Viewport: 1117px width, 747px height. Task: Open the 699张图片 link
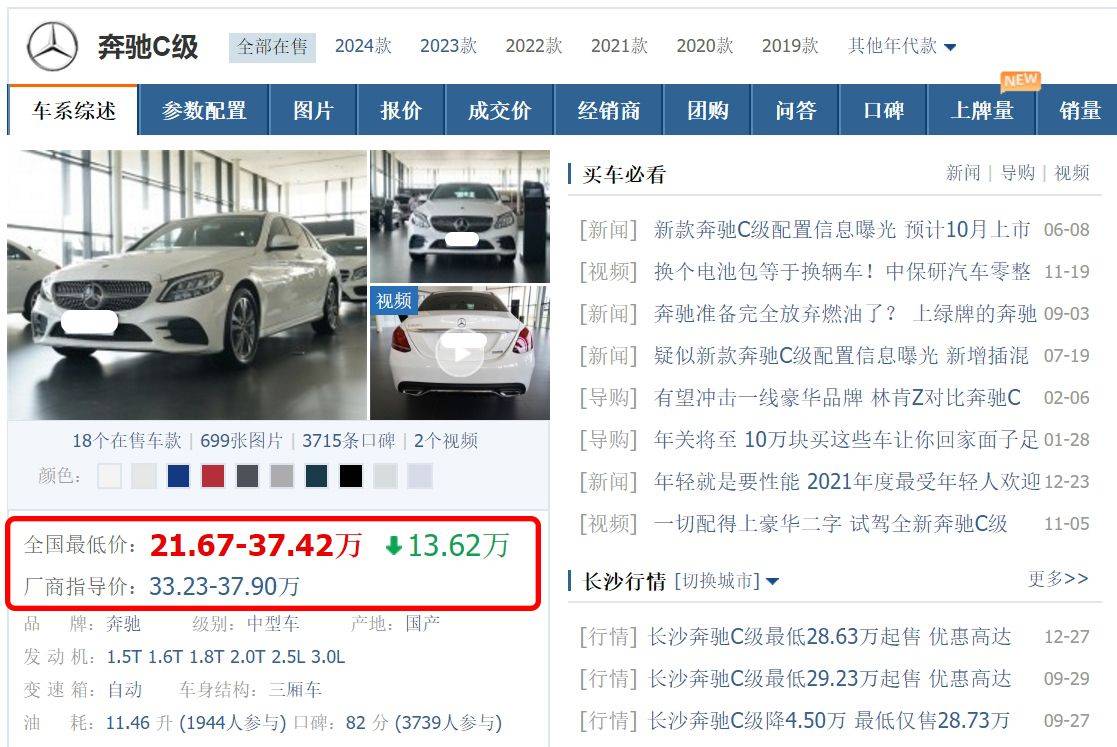pyautogui.click(x=241, y=441)
